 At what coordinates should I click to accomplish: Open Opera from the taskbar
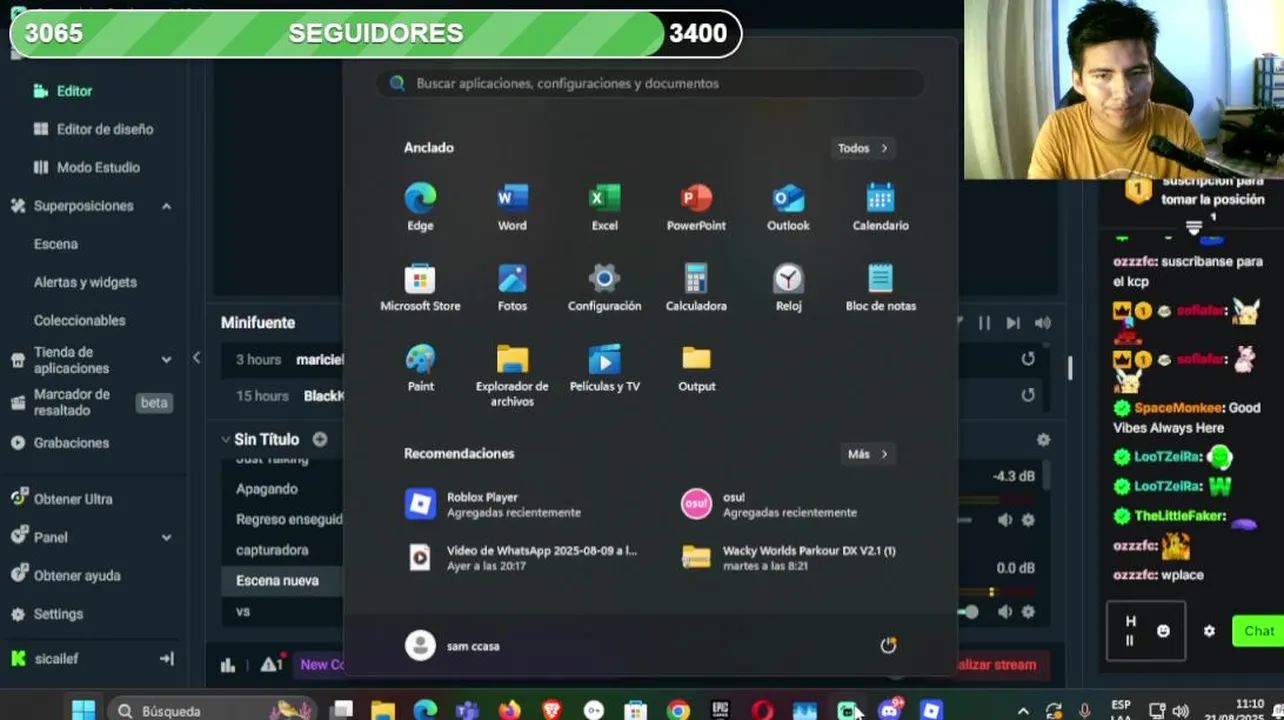(762, 710)
